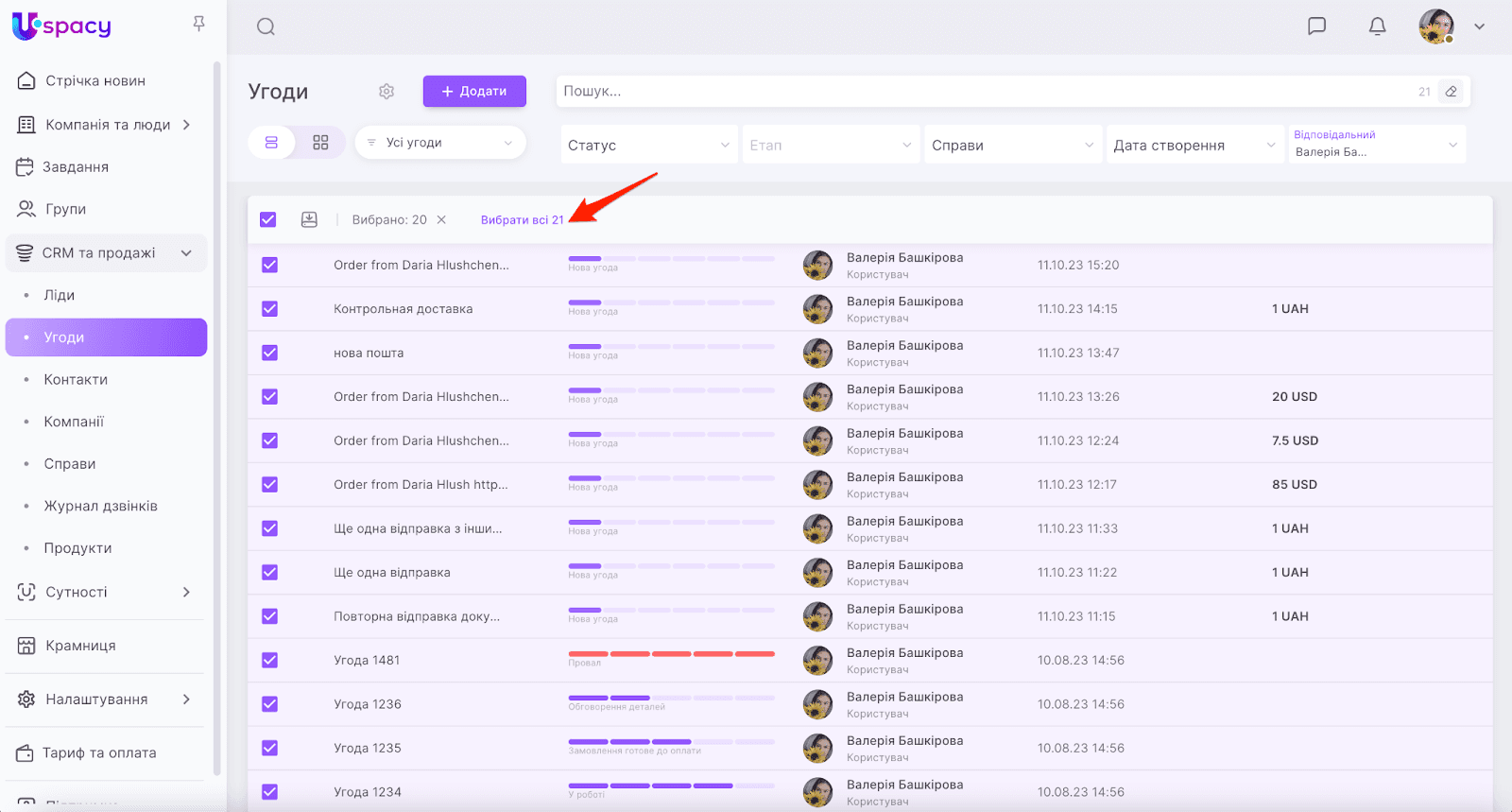Deselect the 'Угода 1481' deal checkbox

(269, 660)
